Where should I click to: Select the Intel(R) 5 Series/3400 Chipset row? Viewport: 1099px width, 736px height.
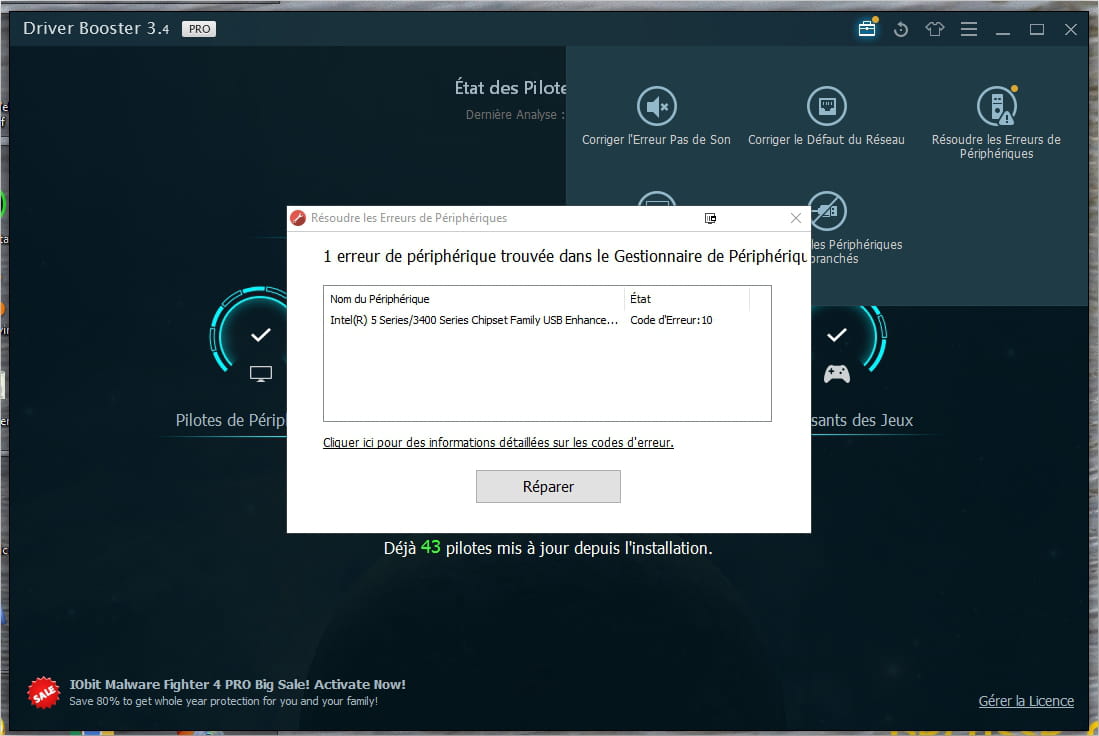(547, 320)
